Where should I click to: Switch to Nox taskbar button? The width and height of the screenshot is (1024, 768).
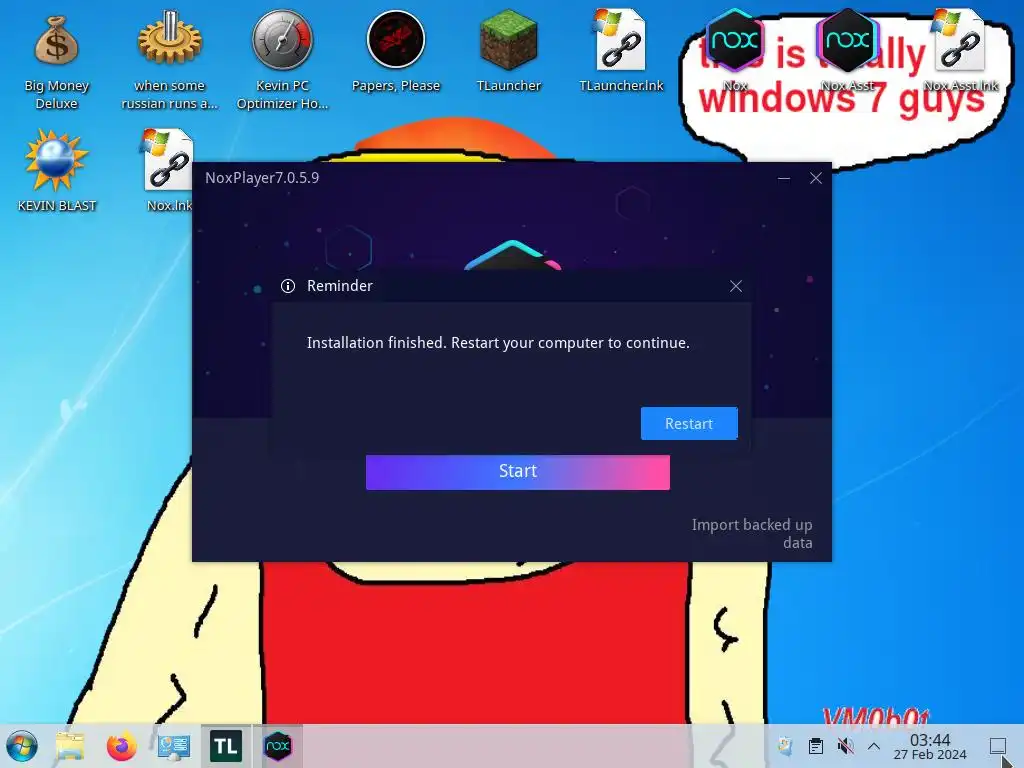click(x=278, y=746)
